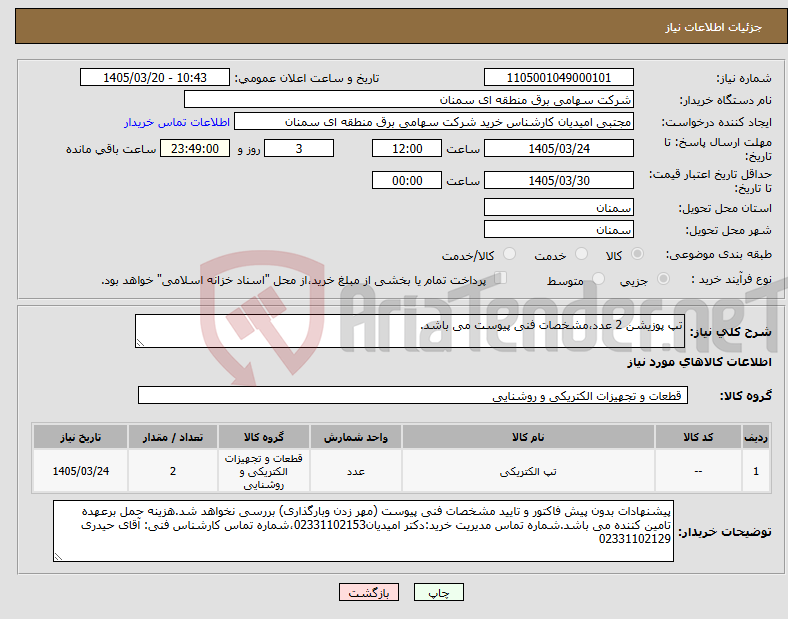788x619 pixels.
Task: Click the شماره نیاز field 1105001049000101
Action: pyautogui.click(x=558, y=77)
